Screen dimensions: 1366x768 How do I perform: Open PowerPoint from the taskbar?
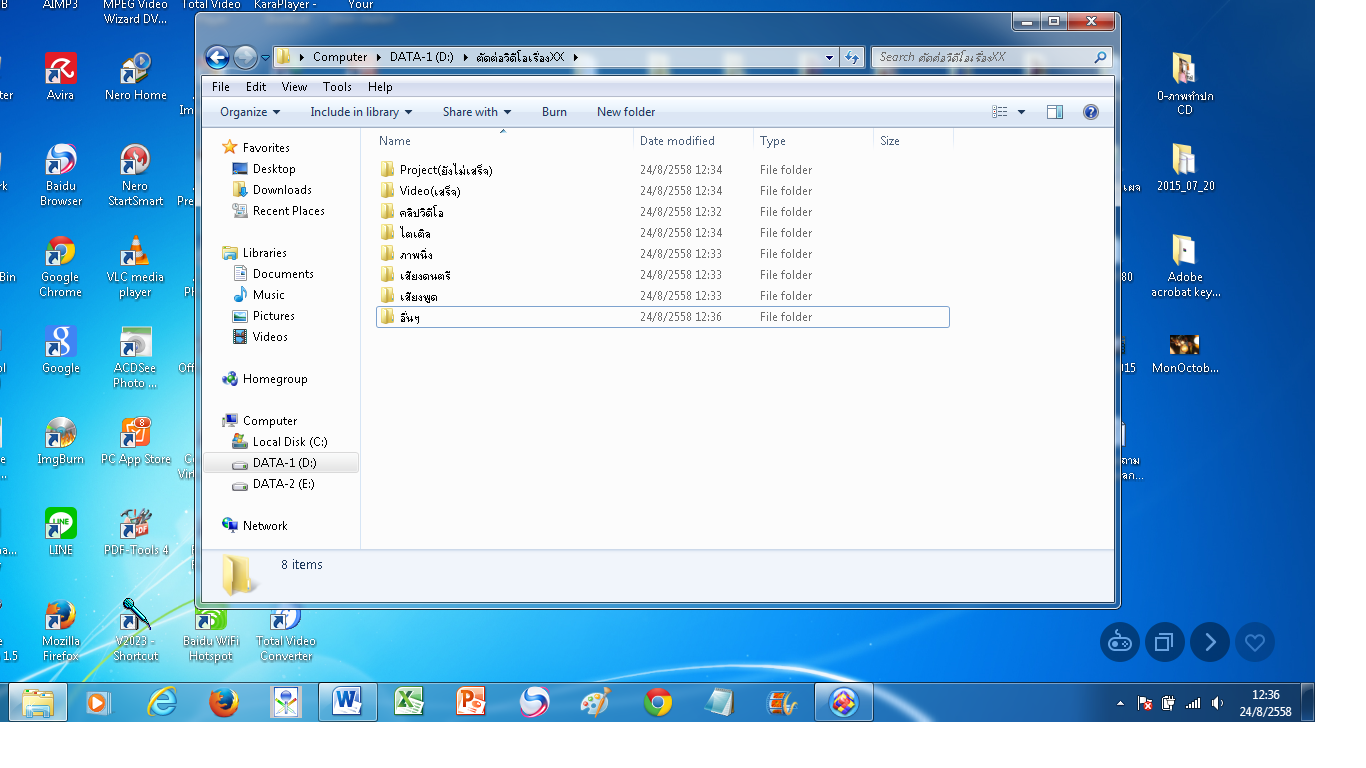pyautogui.click(x=470, y=702)
